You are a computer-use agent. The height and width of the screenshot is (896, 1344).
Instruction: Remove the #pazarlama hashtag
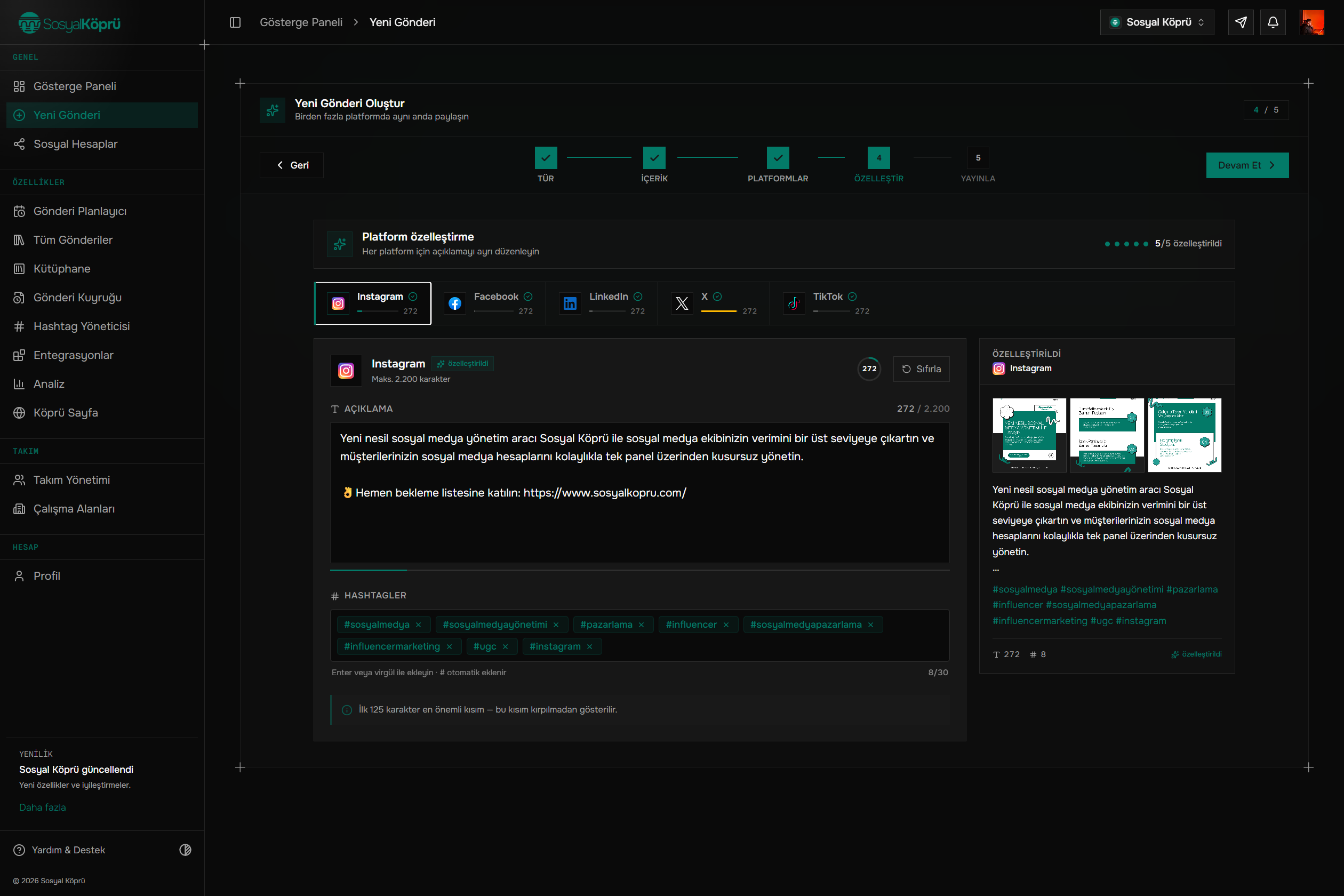pyautogui.click(x=641, y=625)
